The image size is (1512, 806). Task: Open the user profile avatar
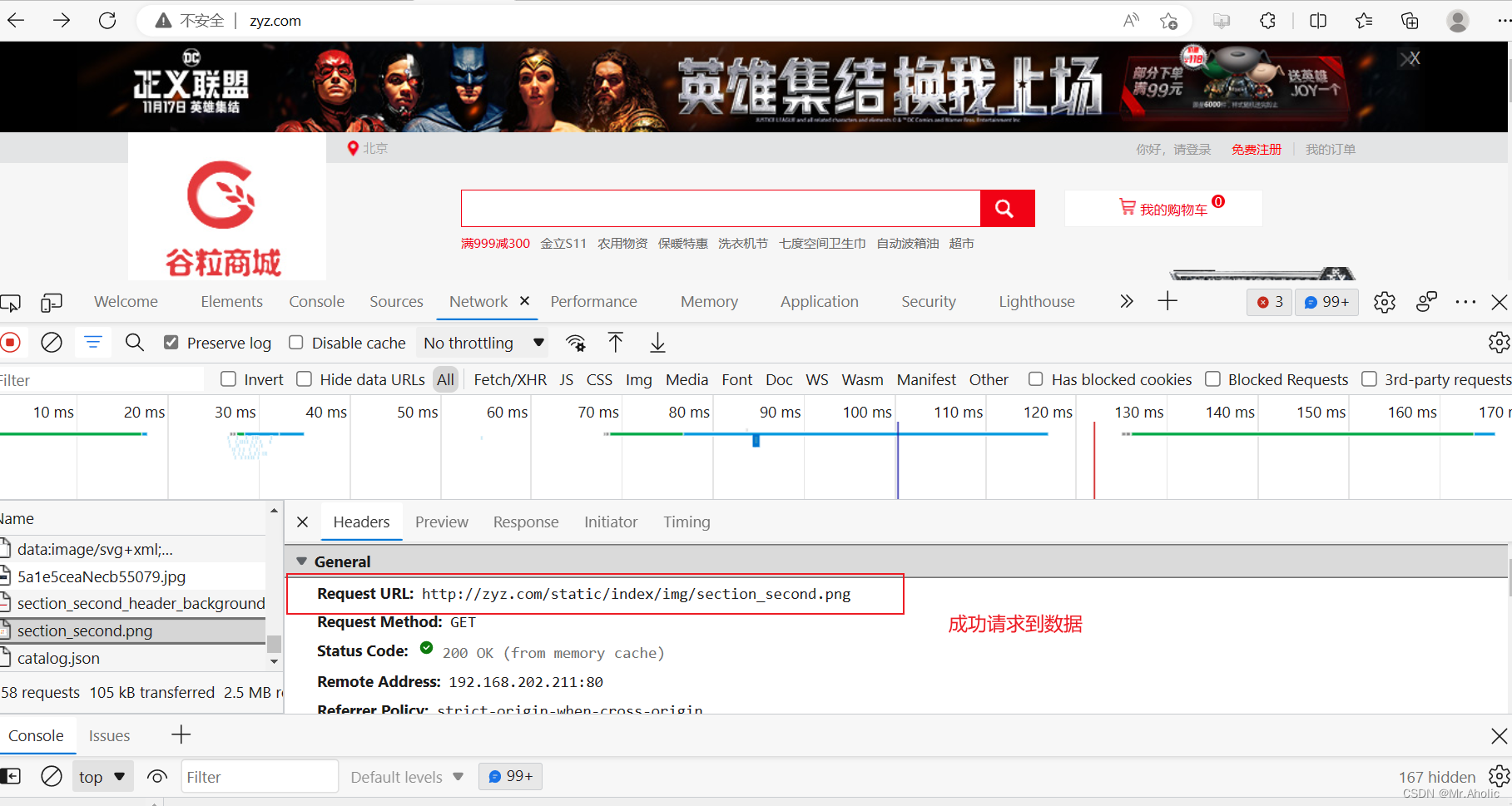1458,21
